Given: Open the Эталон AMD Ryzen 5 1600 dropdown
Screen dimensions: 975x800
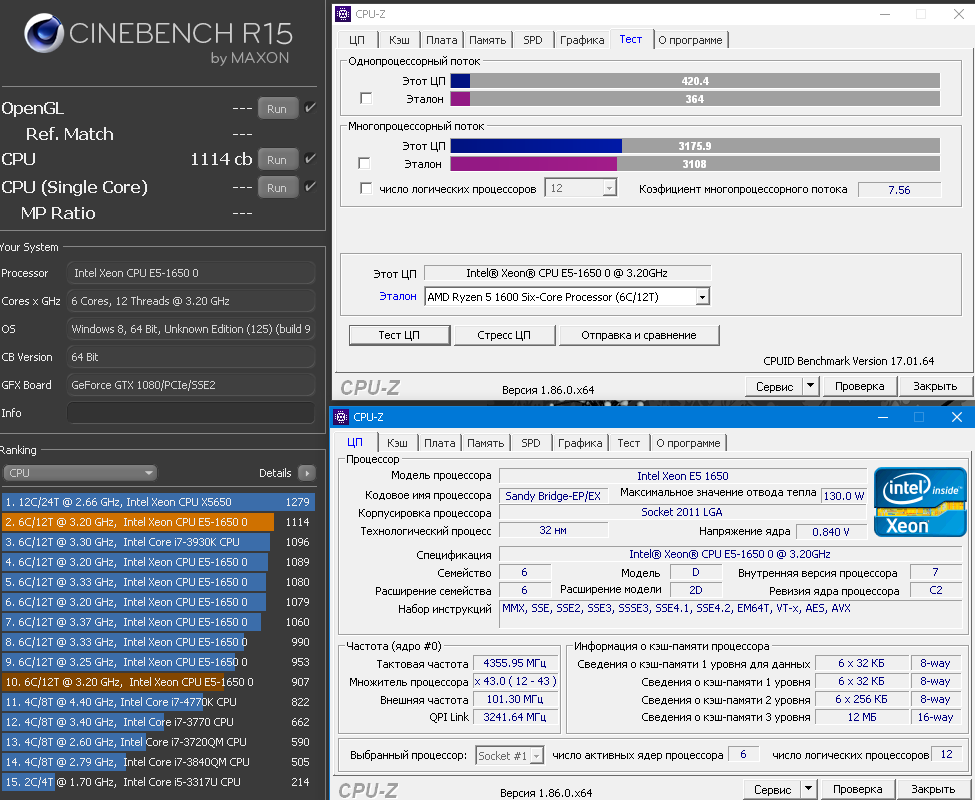Looking at the screenshot, I should (x=702, y=297).
